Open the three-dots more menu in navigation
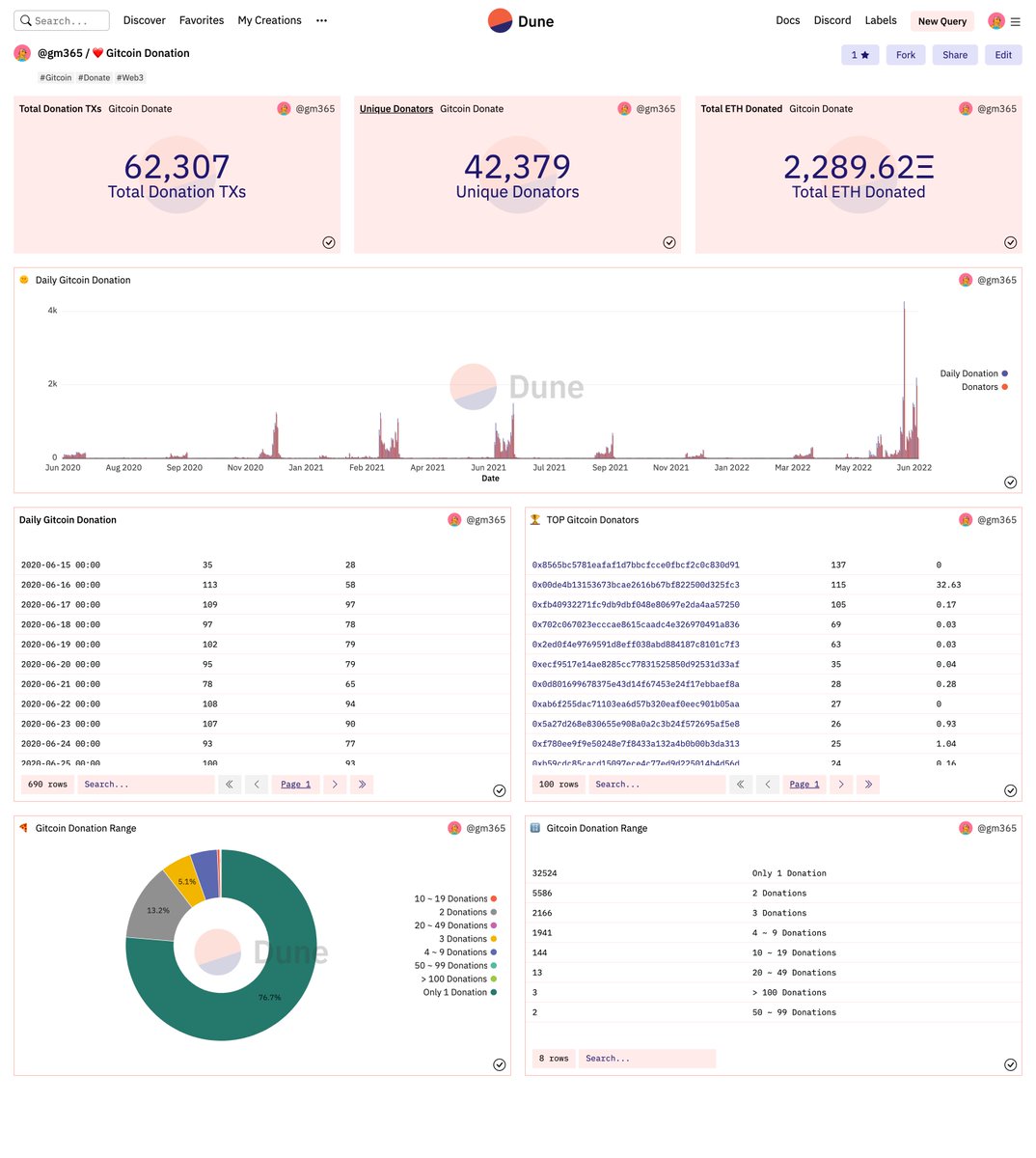This screenshot has width=1036, height=1158. click(x=321, y=20)
